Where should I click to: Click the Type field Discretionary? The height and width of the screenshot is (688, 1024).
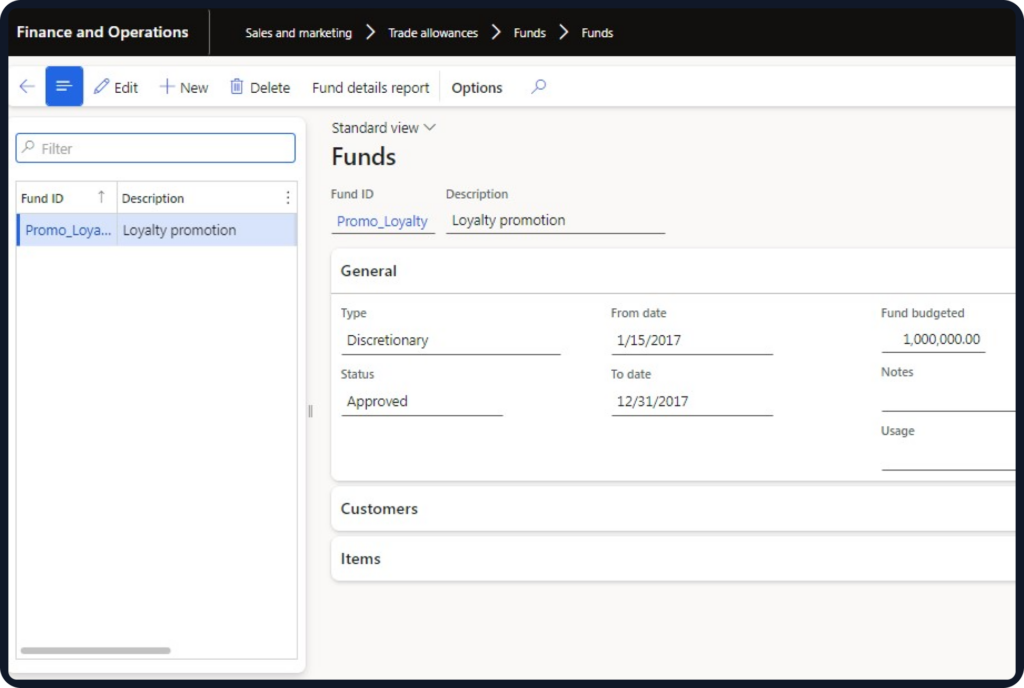pos(451,340)
